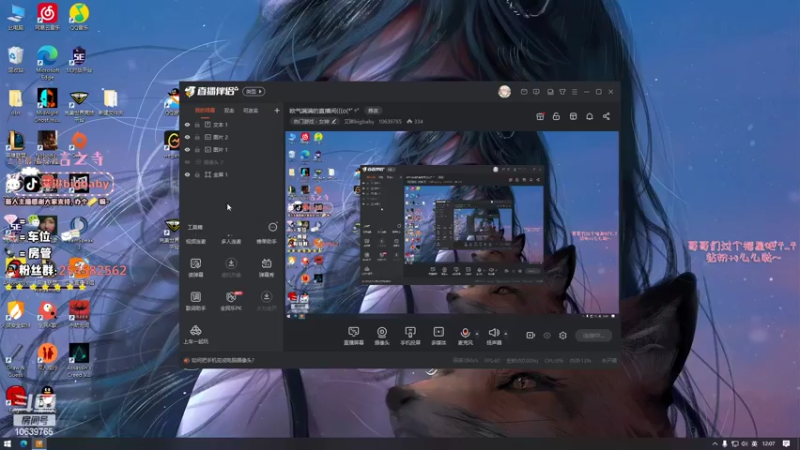The width and height of the screenshot is (800, 450).
Task: Toggle lock on 文本 1 layer
Action: (x=197, y=124)
